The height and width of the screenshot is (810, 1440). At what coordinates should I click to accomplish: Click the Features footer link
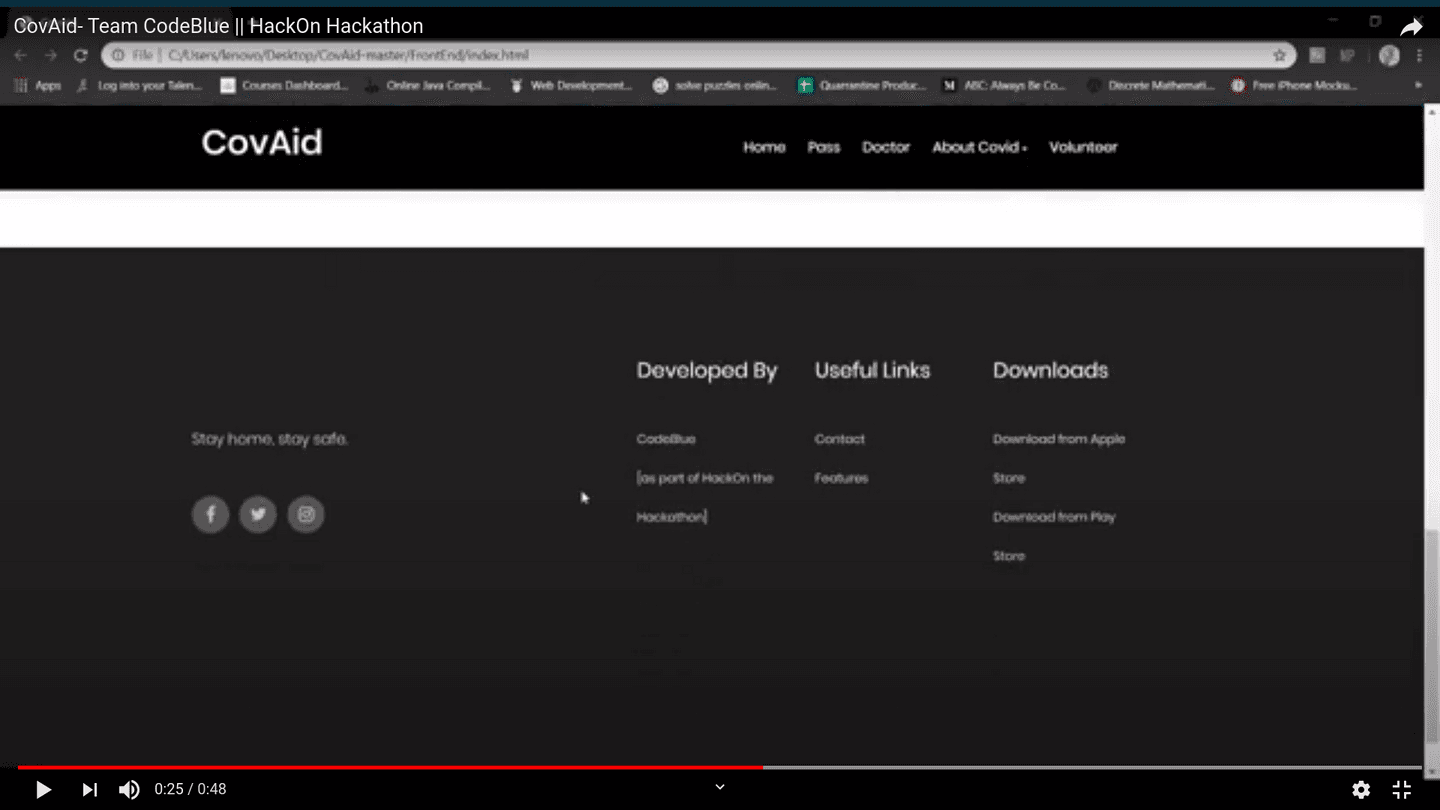(841, 478)
